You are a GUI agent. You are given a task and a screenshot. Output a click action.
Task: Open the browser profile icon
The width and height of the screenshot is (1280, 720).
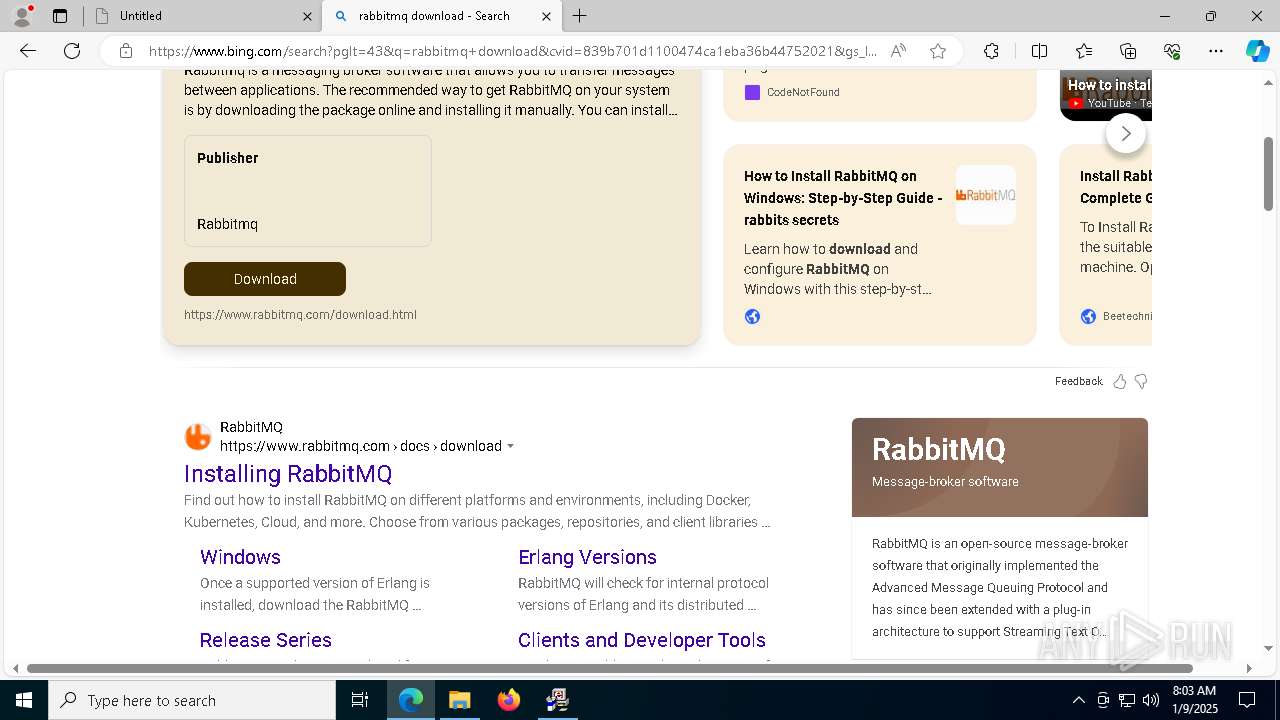[x=22, y=16]
